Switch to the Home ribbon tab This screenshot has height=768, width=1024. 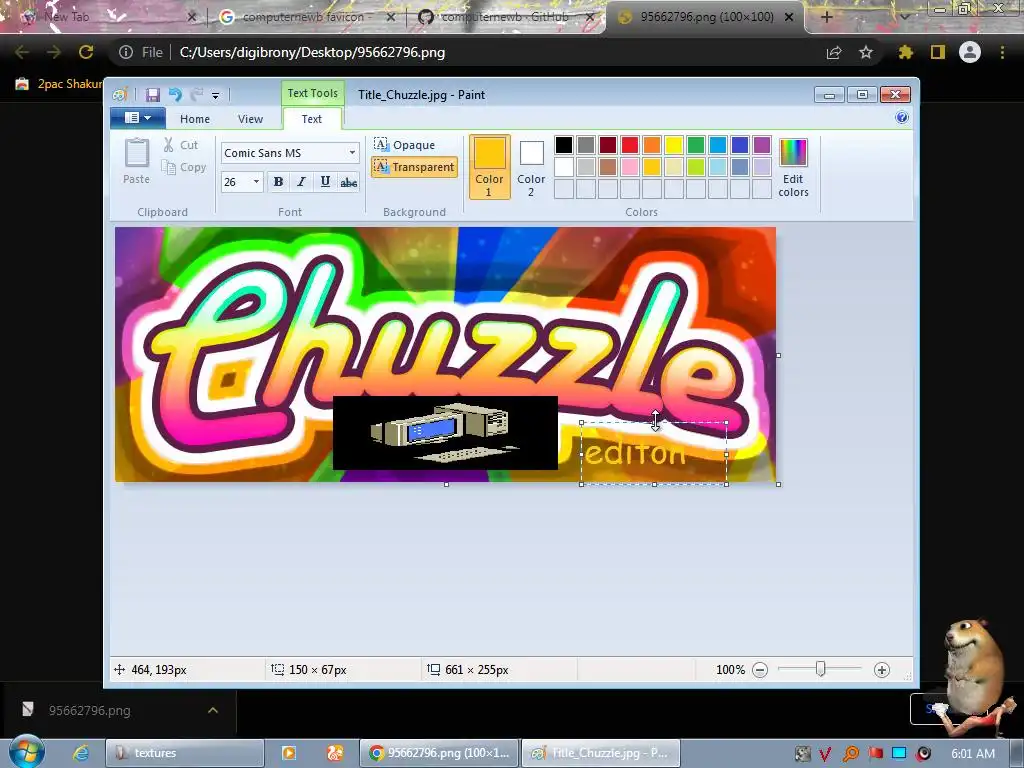(195, 119)
